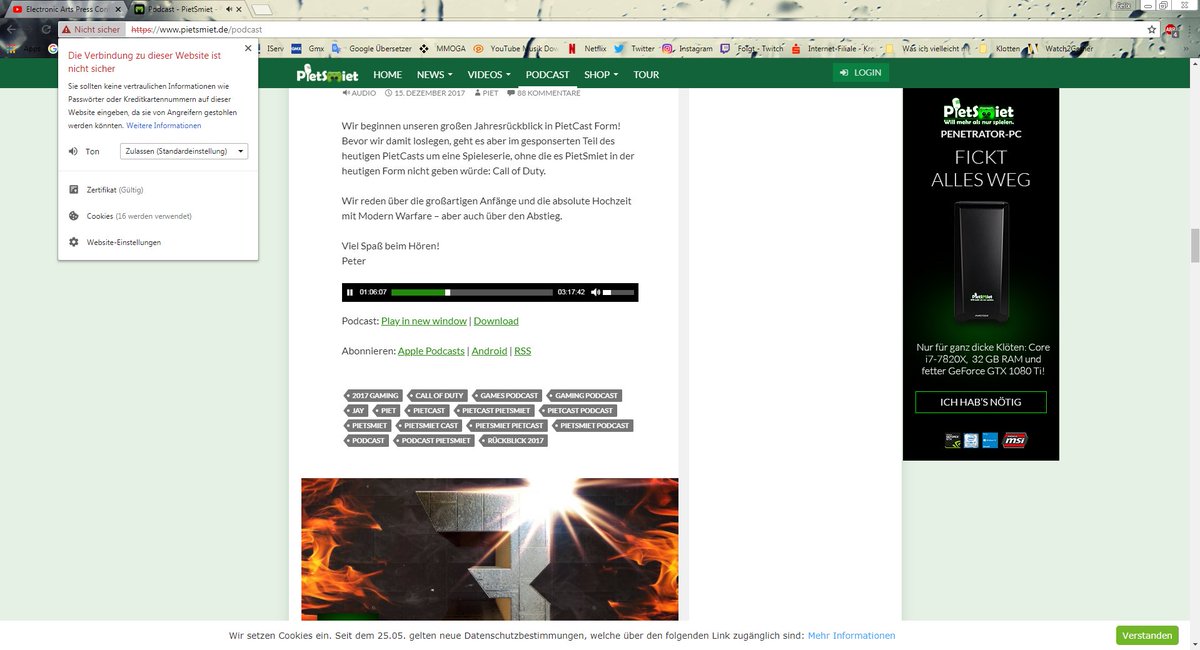Open the Klotten bookmark folder
The image size is (1200, 650).
tap(1000, 48)
